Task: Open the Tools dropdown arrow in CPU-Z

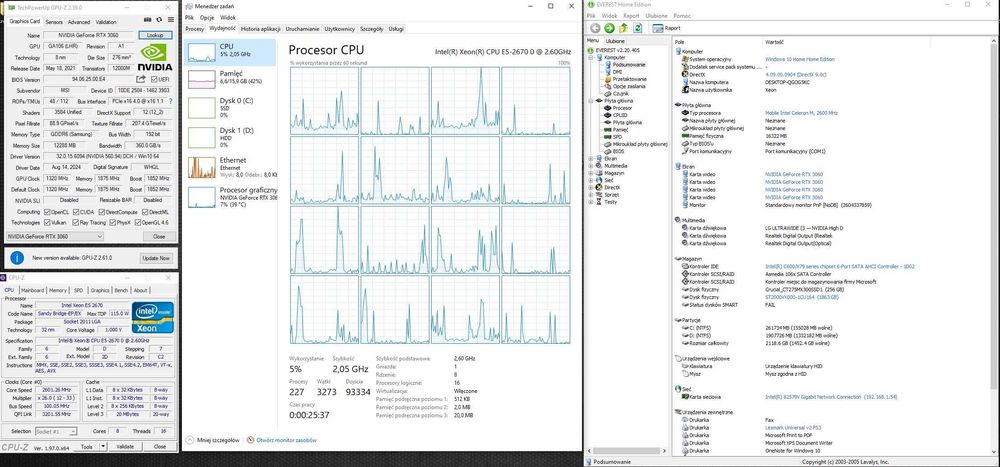Action: 103,447
